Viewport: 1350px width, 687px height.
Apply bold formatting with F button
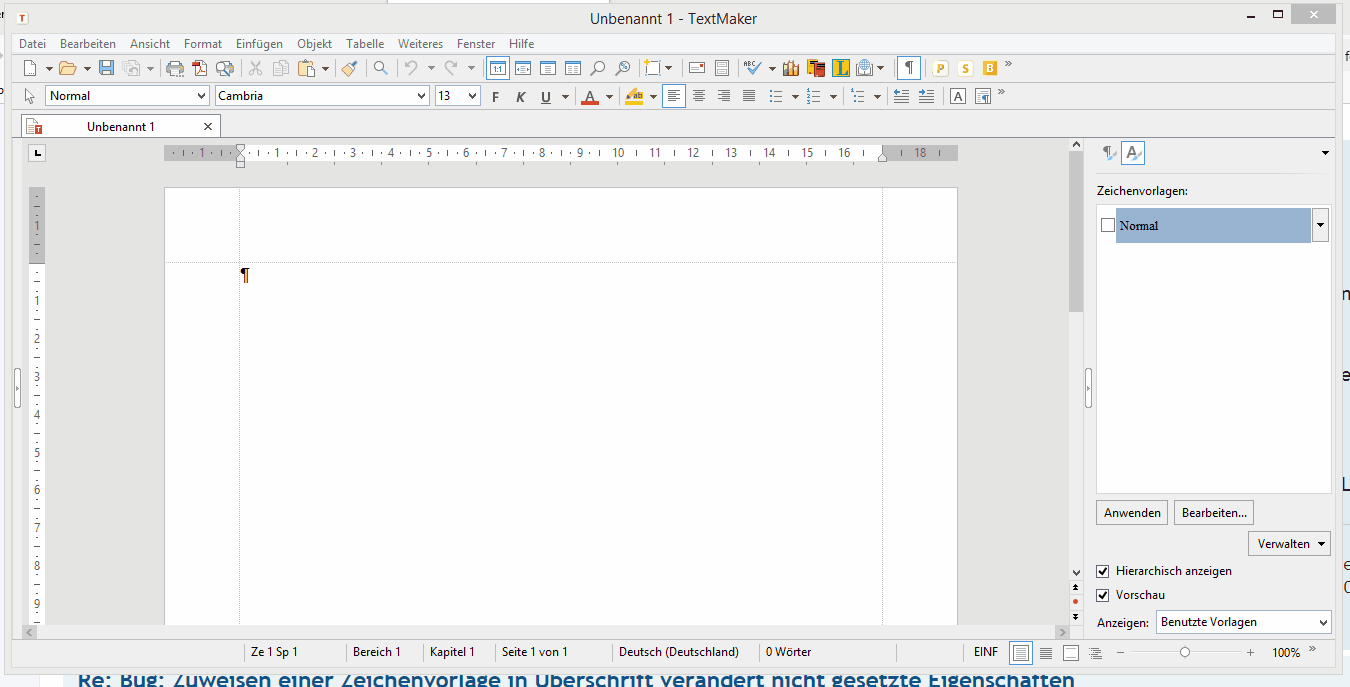495,97
